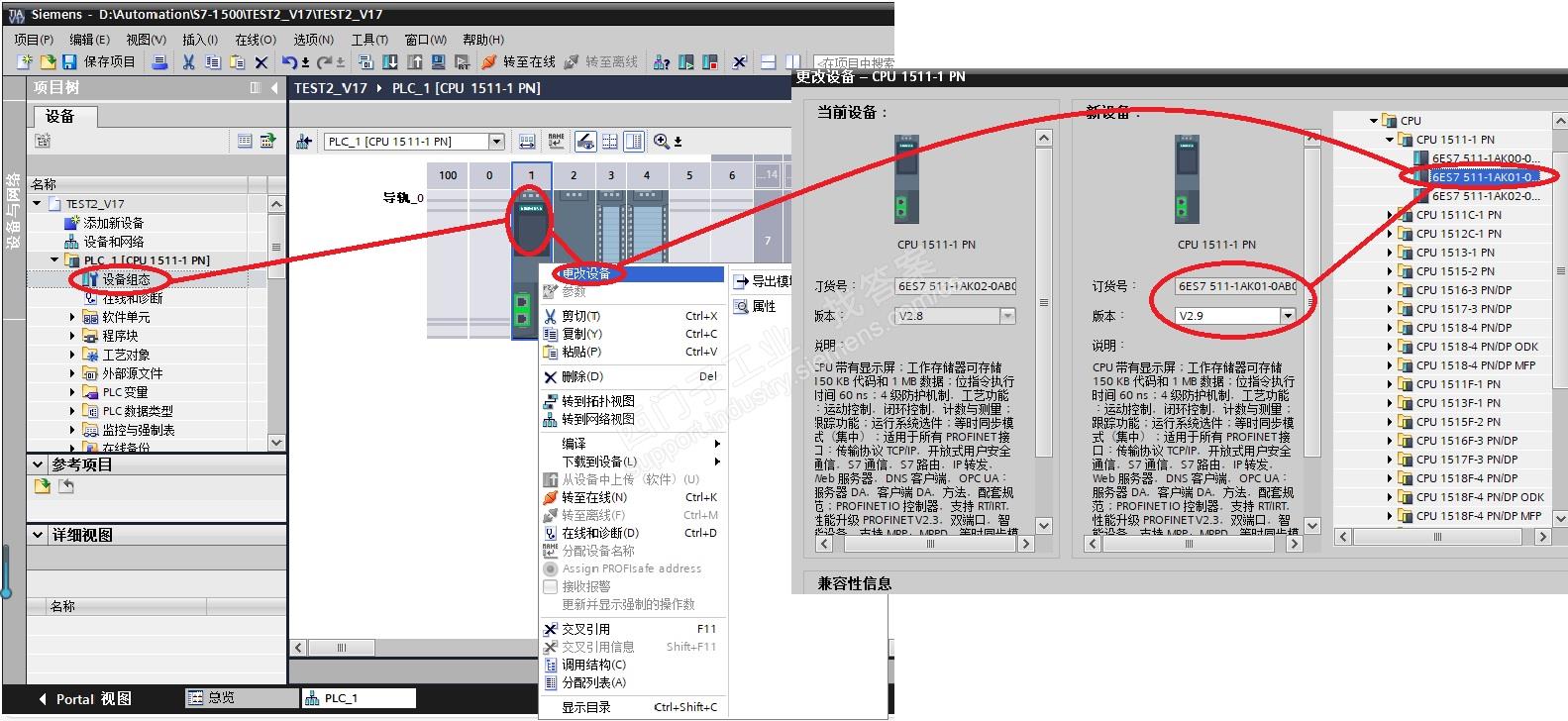Click the Undo arrow in toolbar
1568x721 pixels.
289,62
